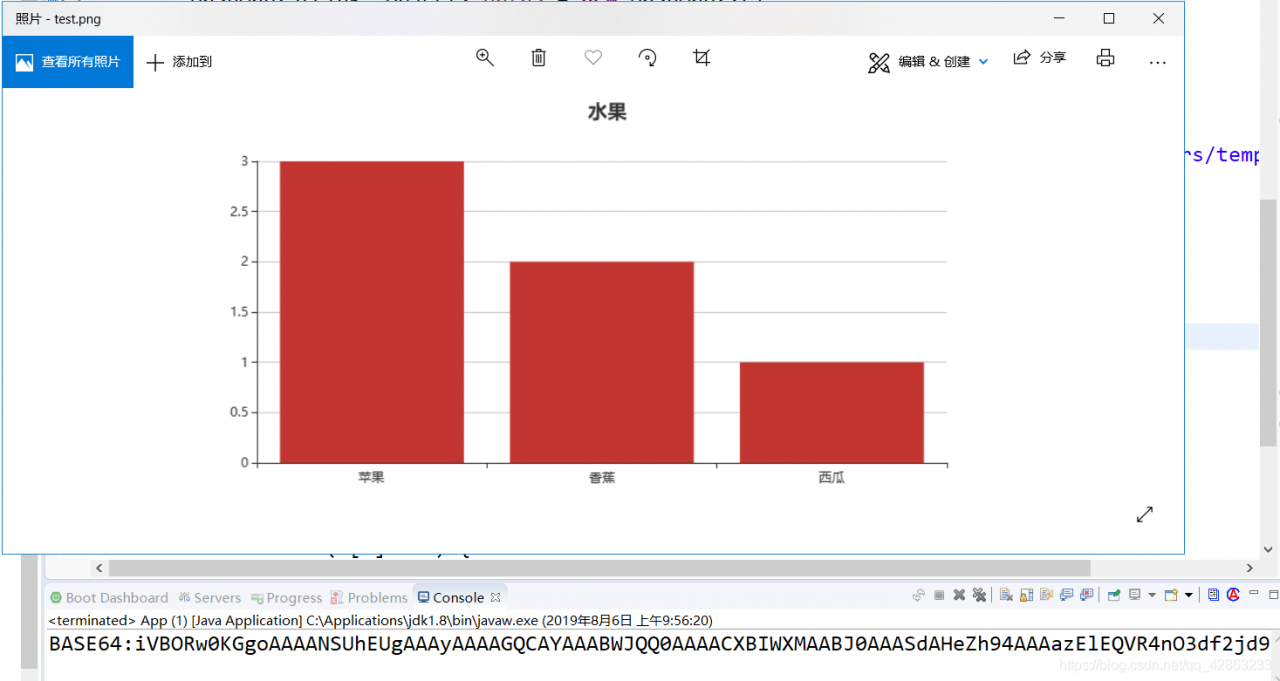The height and width of the screenshot is (681, 1280).
Task: Click the left arrow of the horizontal scrollbar
Action: coord(99,568)
